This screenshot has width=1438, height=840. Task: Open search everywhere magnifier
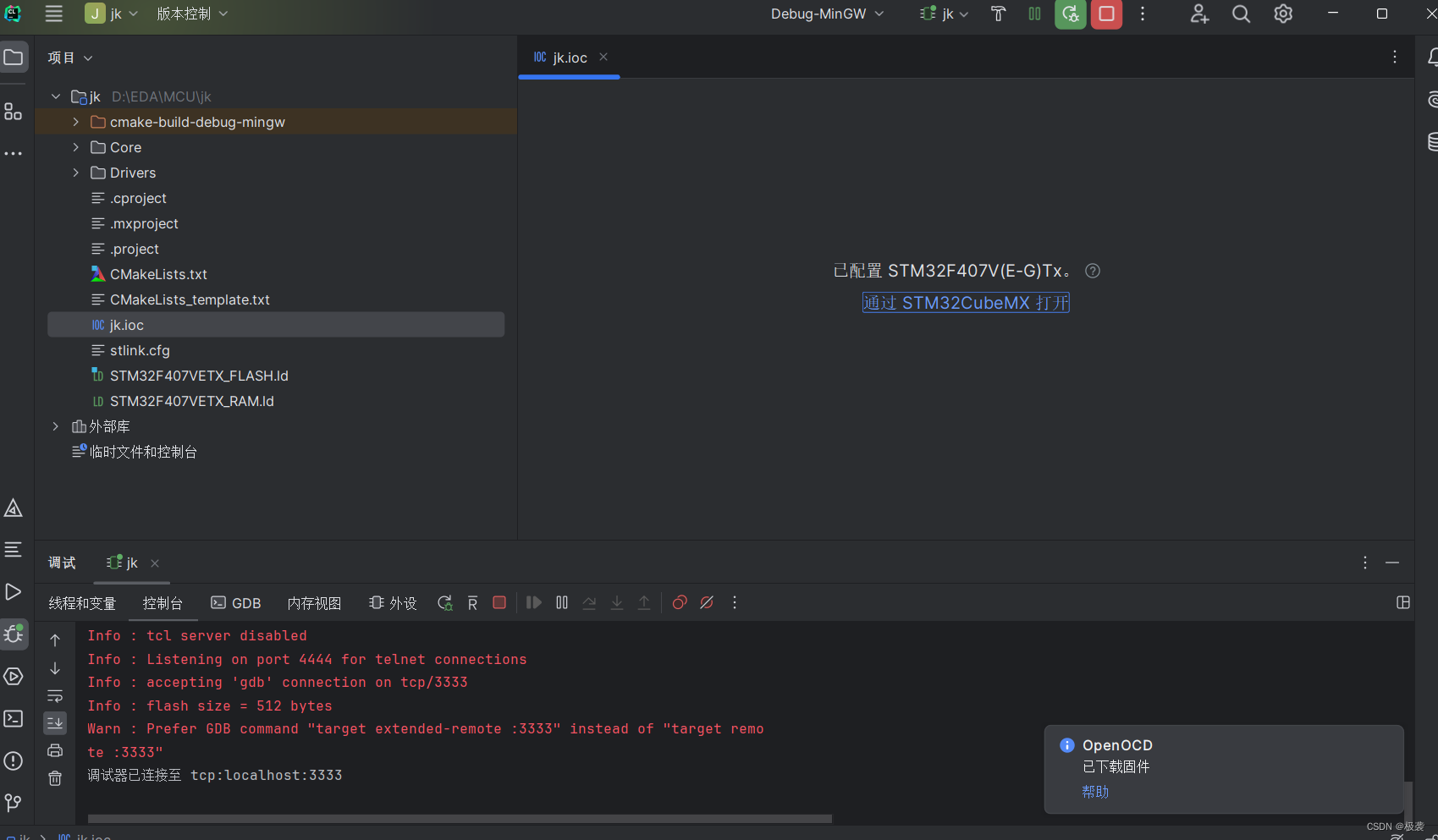click(x=1241, y=14)
